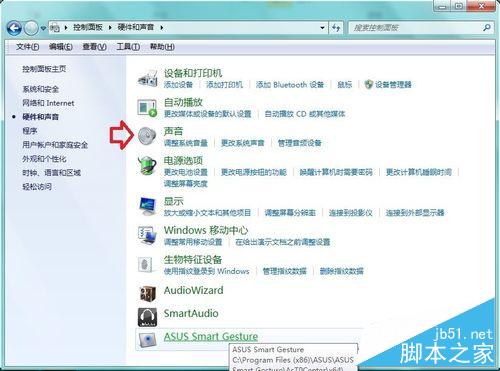Click 控制面板 in the address breadcrumb
This screenshot has height=371, width=500.
[x=88, y=27]
